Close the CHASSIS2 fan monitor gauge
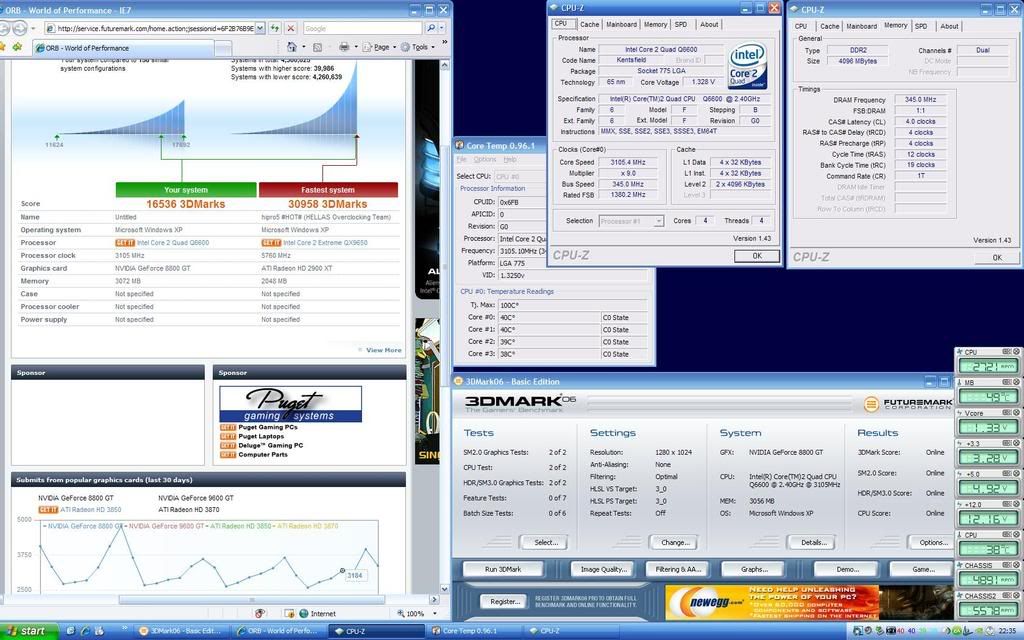This screenshot has width=1024, height=640. pos(1016,596)
